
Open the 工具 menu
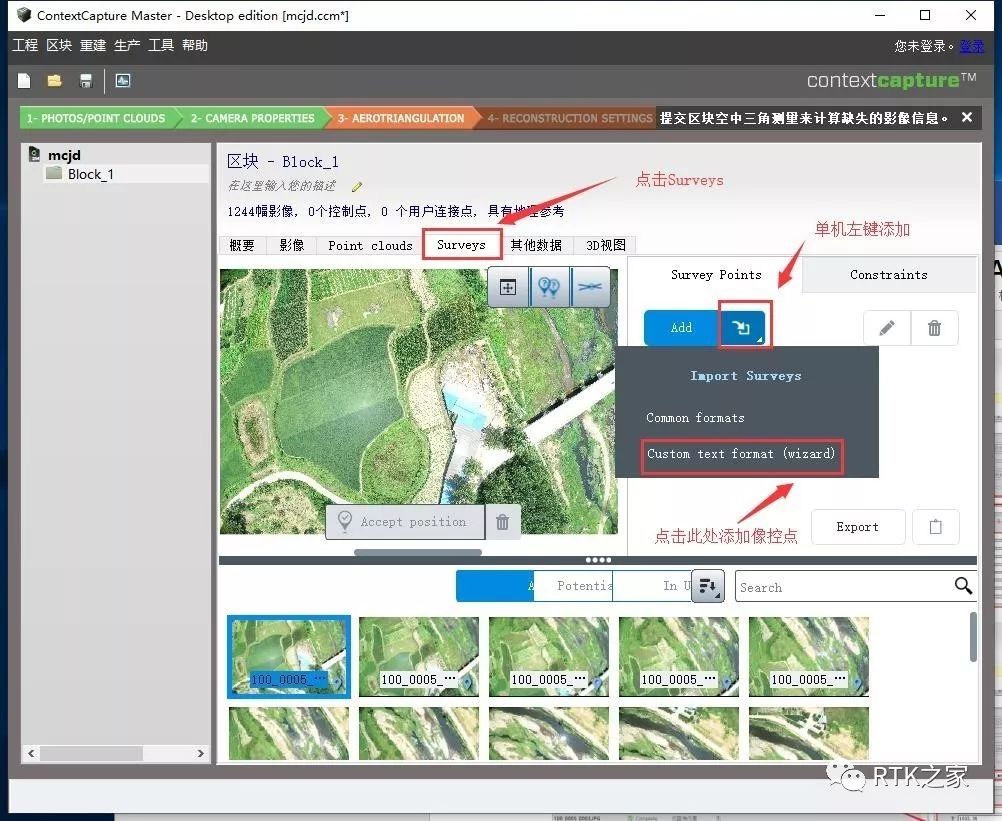point(160,45)
